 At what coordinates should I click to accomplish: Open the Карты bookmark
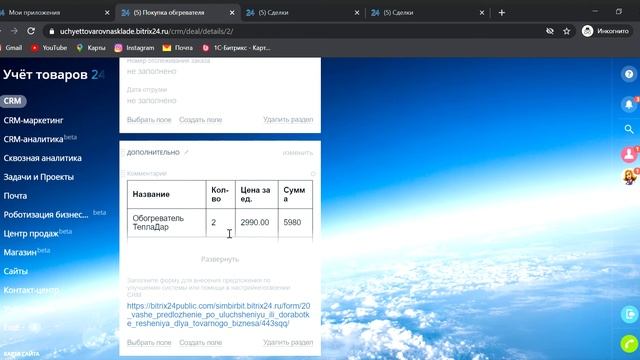(91, 48)
